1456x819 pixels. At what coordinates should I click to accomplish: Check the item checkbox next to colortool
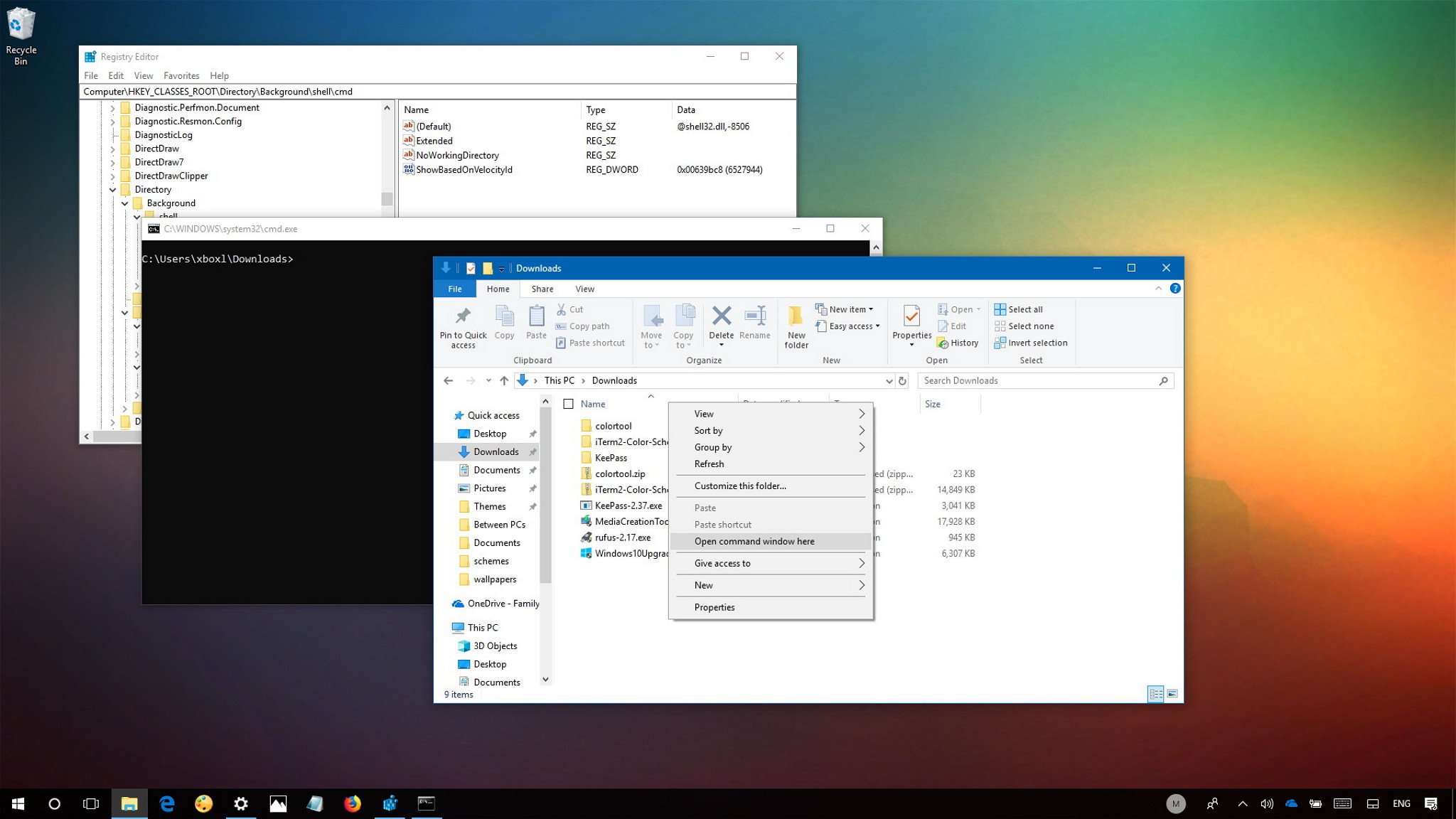click(568, 425)
